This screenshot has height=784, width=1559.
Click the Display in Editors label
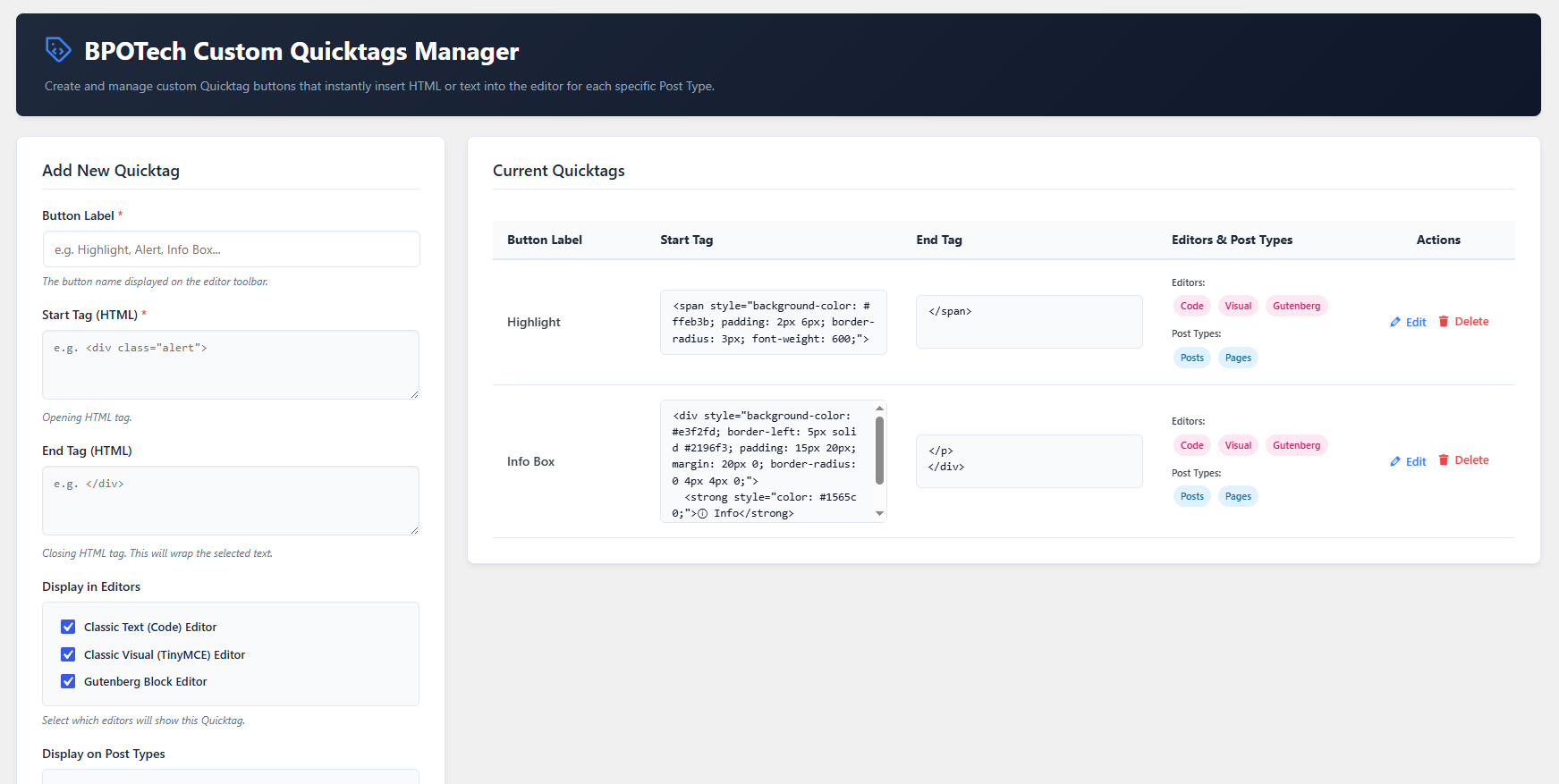pos(91,586)
